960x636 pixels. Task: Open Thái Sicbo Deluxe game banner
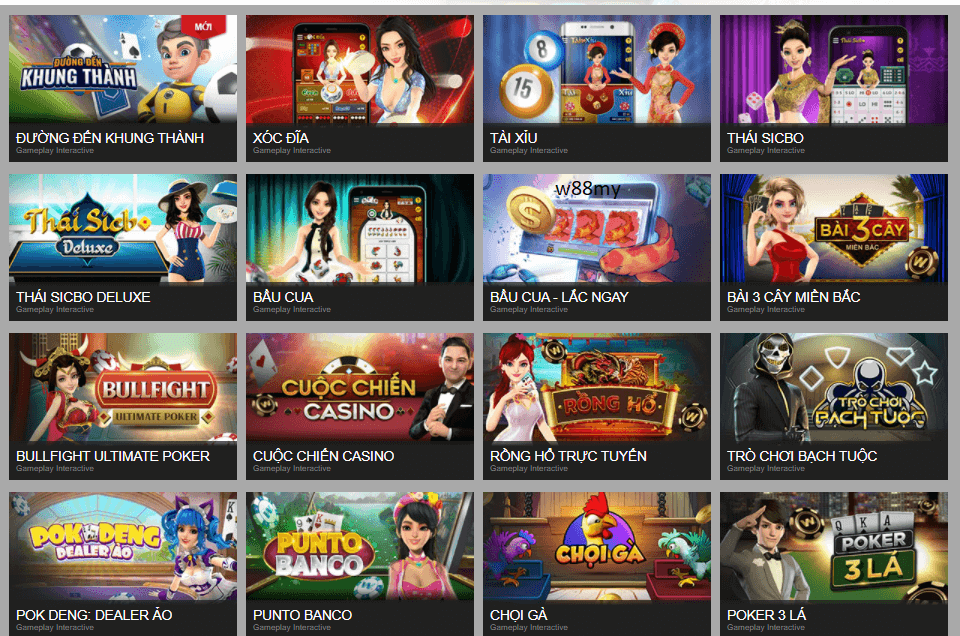[x=122, y=228]
